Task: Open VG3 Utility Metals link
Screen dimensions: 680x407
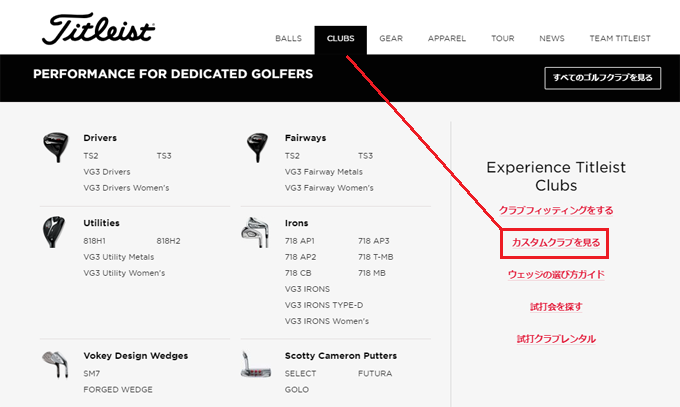Action: point(119,257)
